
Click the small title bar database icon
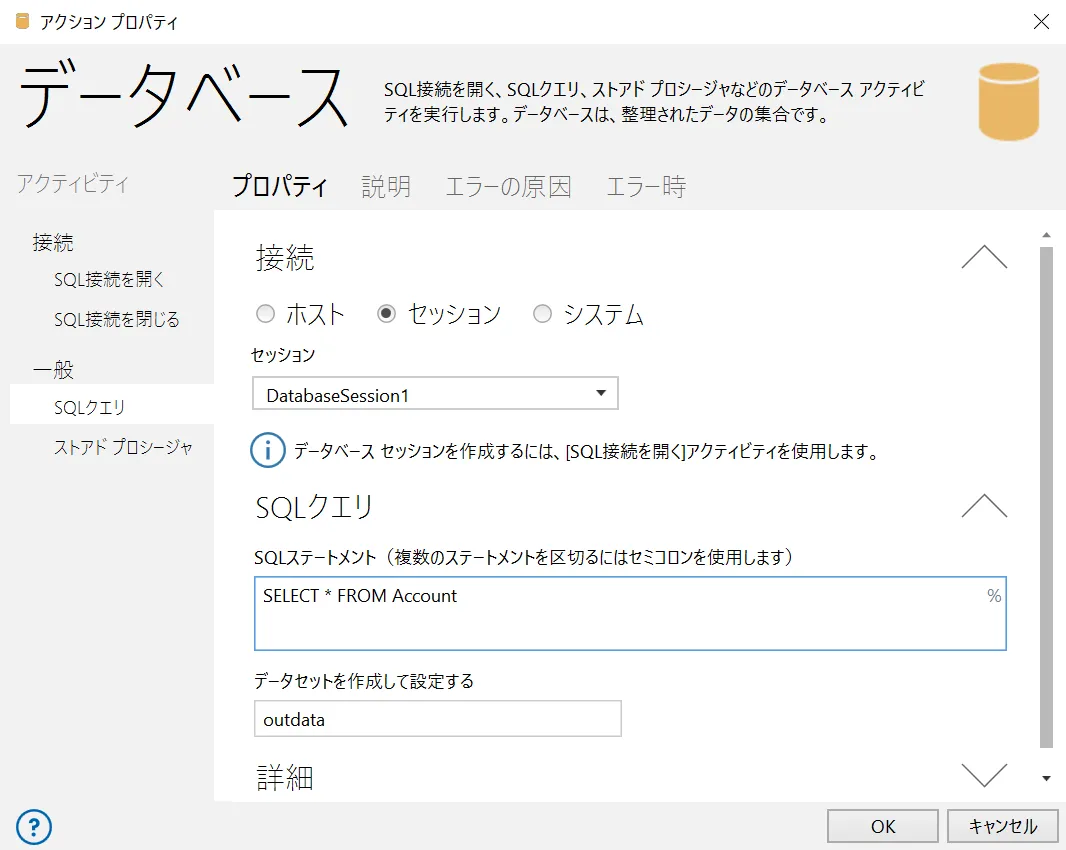tap(22, 21)
